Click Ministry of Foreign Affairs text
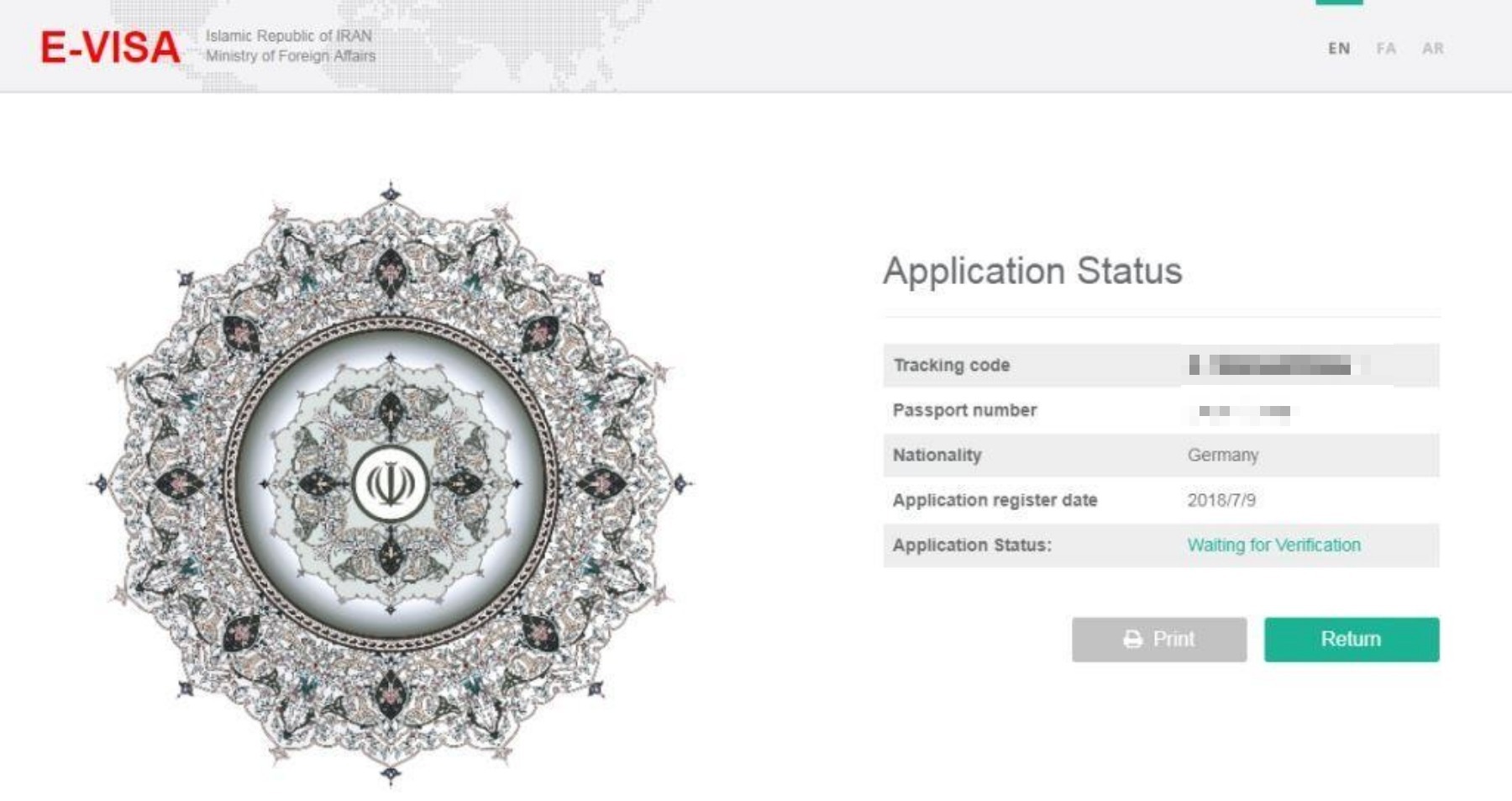 tap(291, 56)
